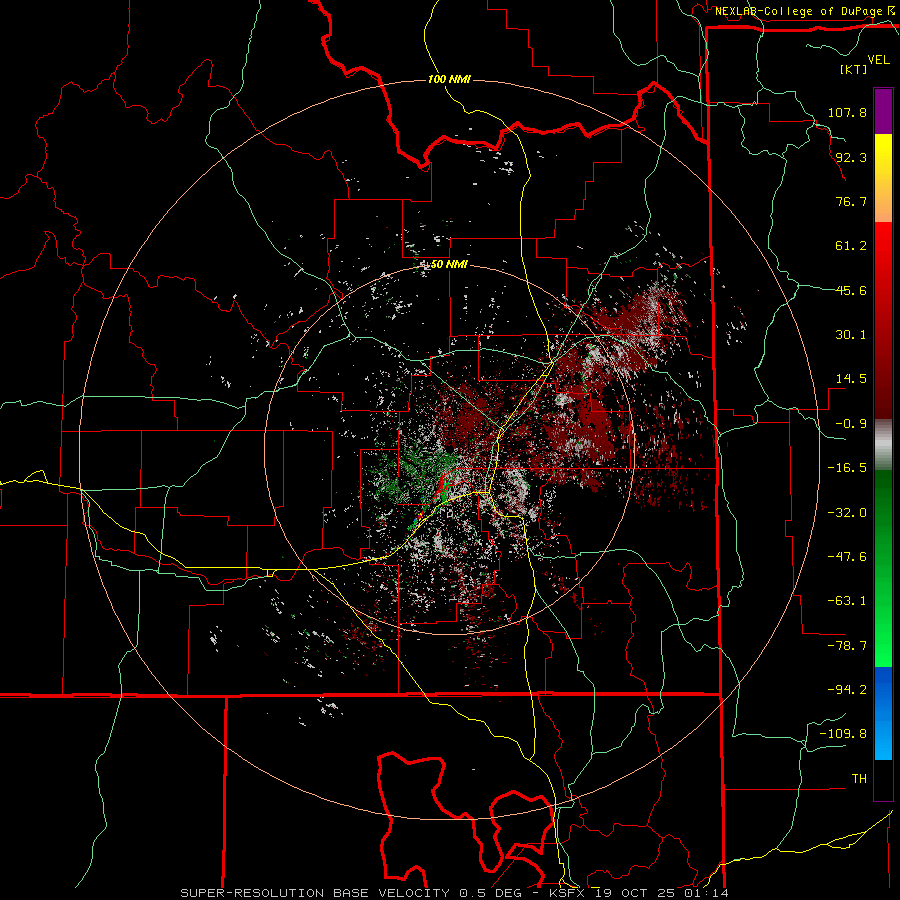Screen dimensions: 900x900
Task: Click the 45.6 legend value
Action: coord(851,290)
